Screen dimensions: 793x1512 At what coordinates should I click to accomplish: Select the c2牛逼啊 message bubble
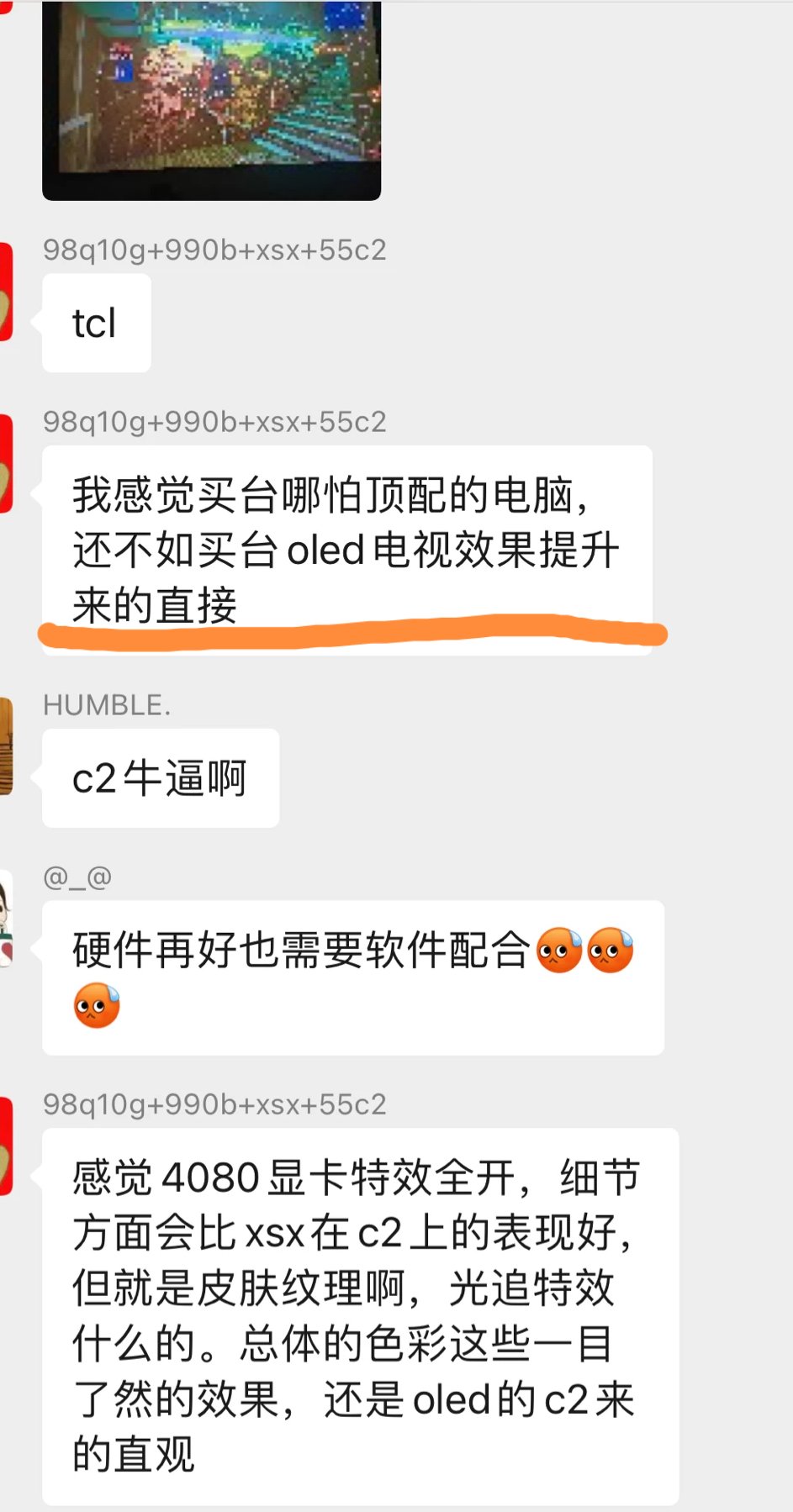[x=161, y=778]
